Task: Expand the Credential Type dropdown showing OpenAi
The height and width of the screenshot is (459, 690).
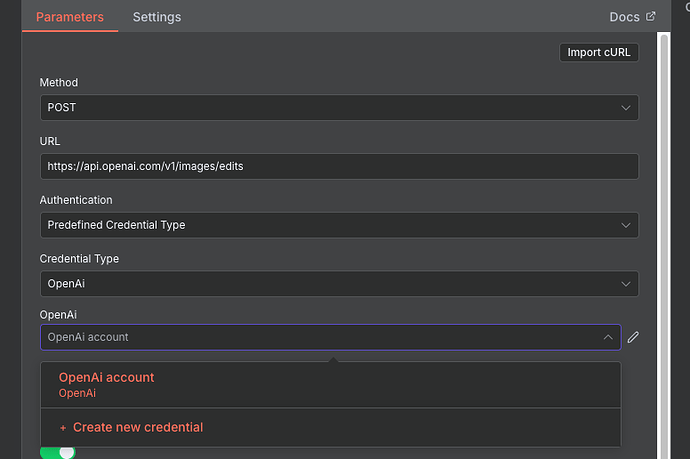Action: [330, 284]
